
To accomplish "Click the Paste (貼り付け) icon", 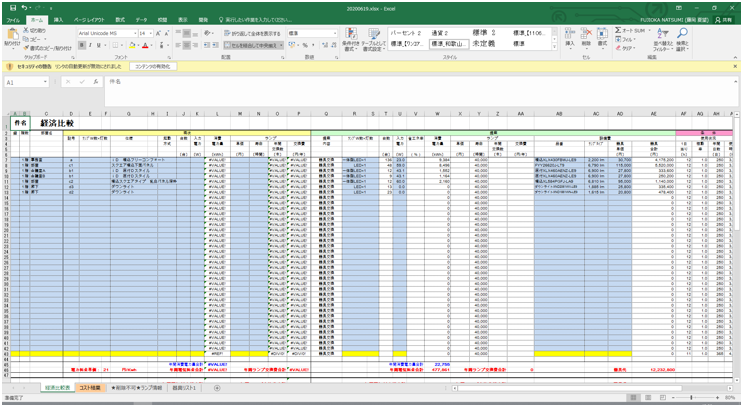I will coord(12,35).
